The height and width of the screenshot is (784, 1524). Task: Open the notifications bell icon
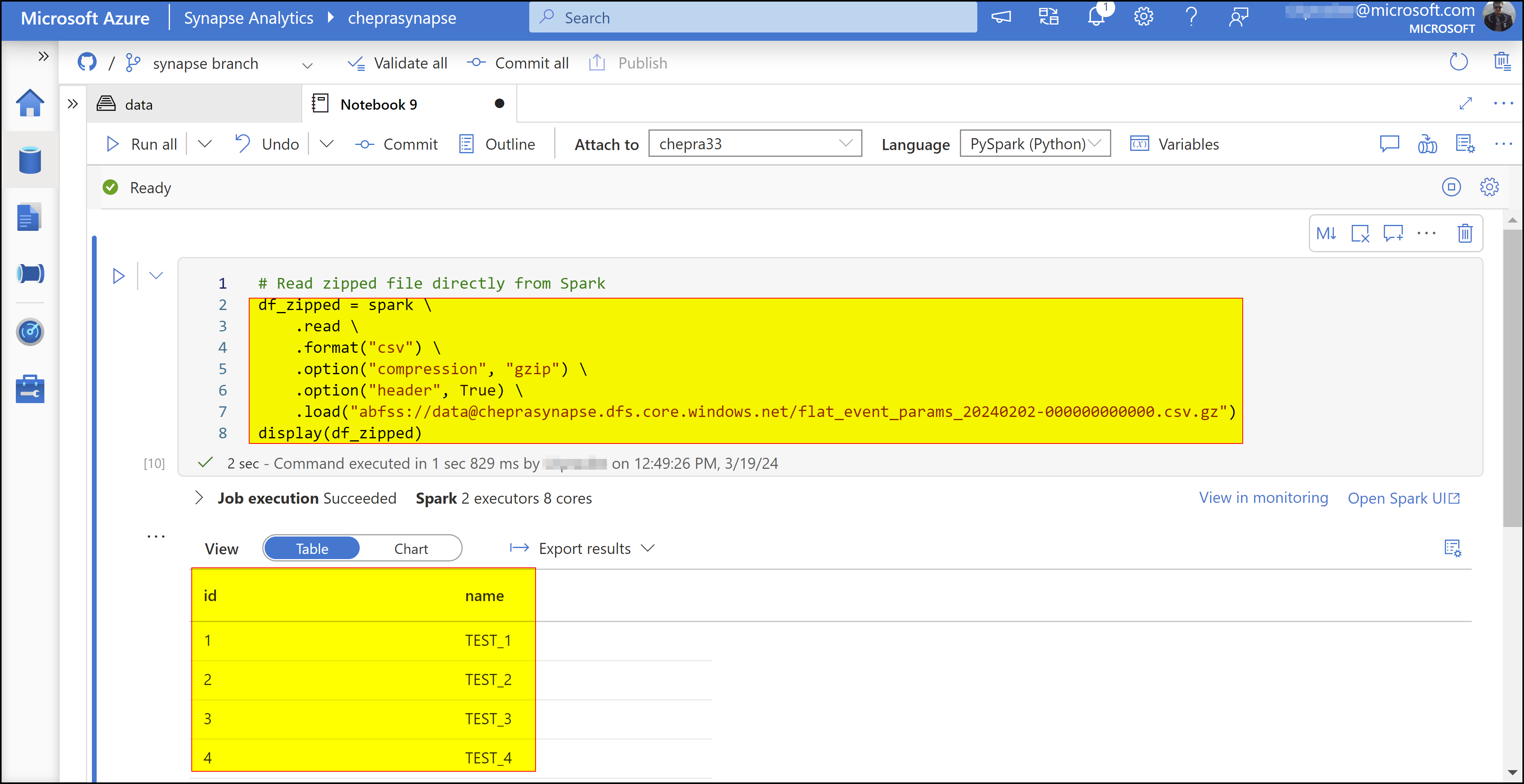[x=1096, y=17]
